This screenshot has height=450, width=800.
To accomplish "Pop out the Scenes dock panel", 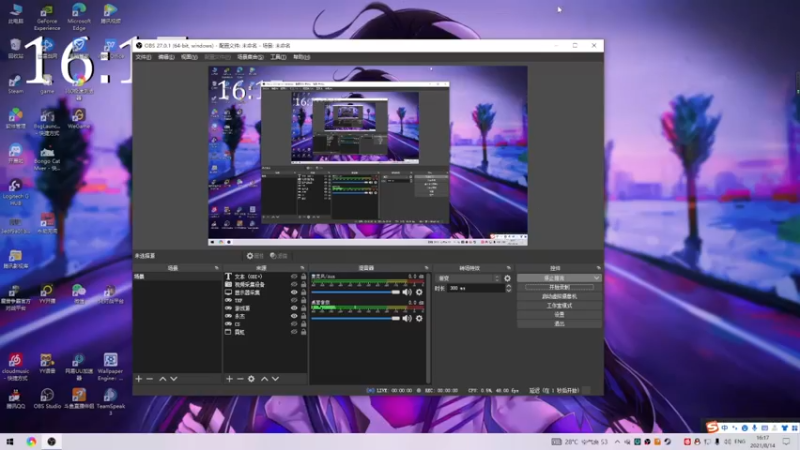I will [216, 268].
